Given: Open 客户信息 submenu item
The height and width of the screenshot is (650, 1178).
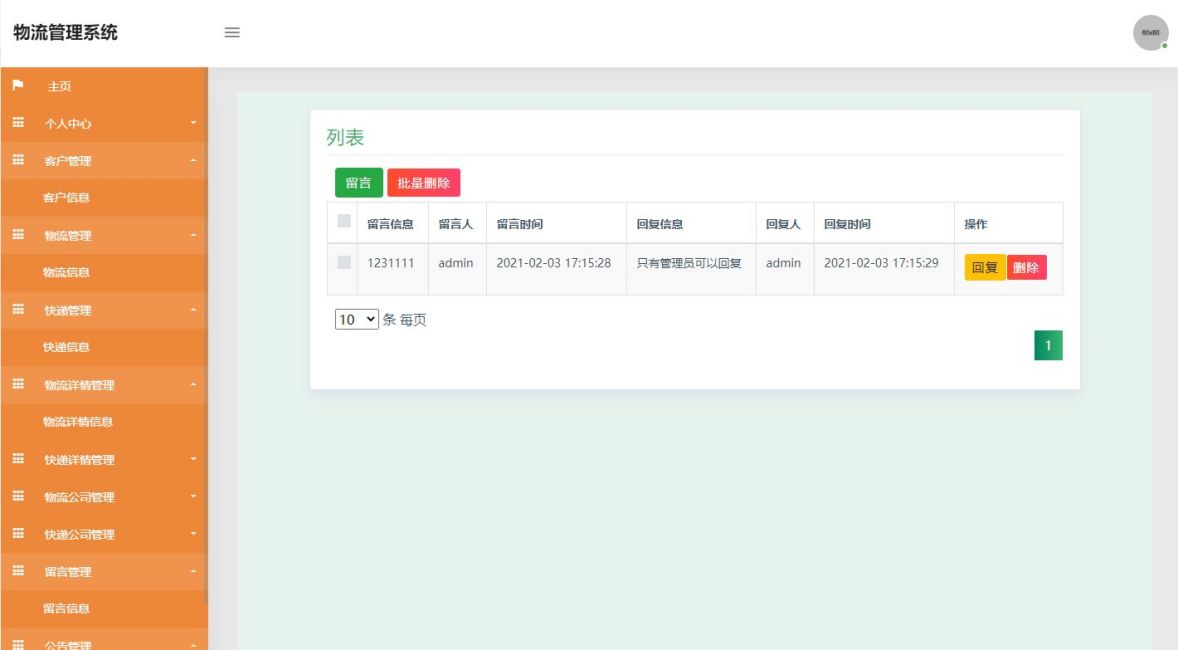Looking at the screenshot, I should (66, 198).
